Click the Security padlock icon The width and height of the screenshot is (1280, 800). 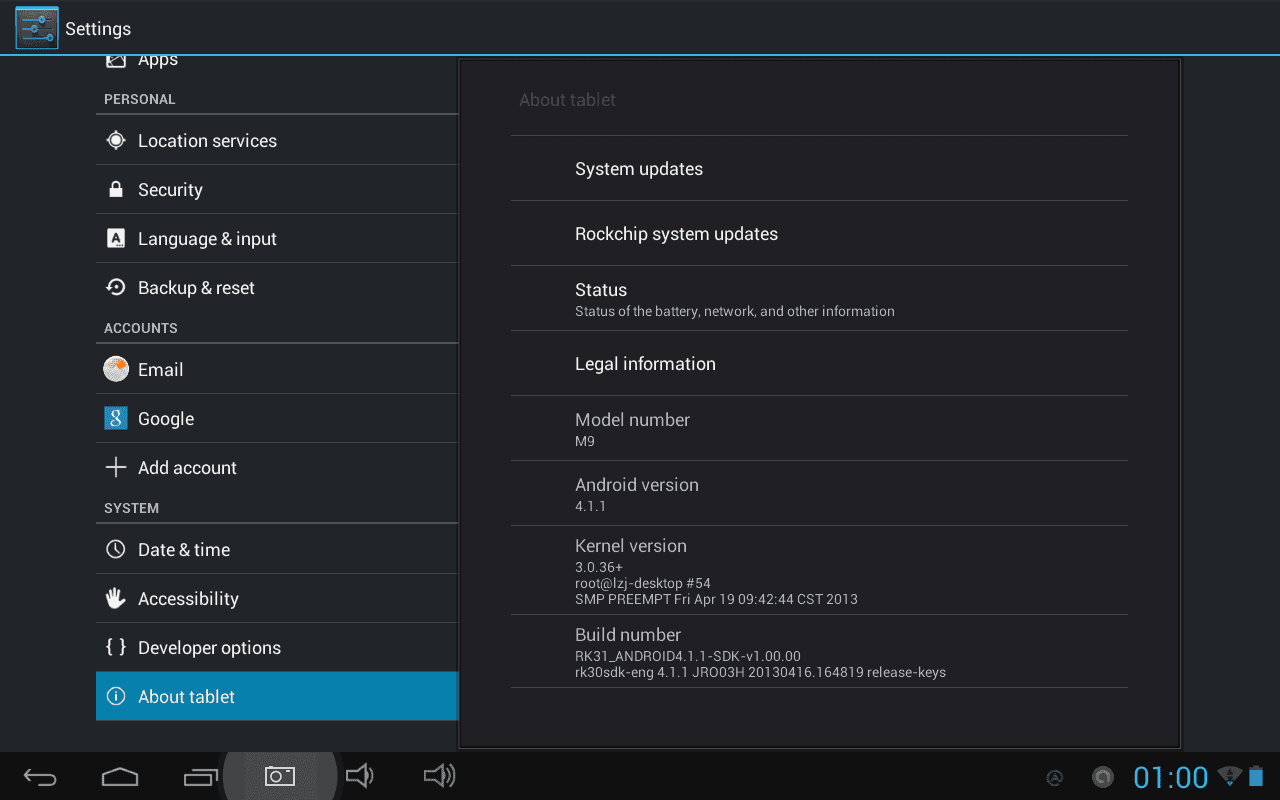(x=116, y=189)
